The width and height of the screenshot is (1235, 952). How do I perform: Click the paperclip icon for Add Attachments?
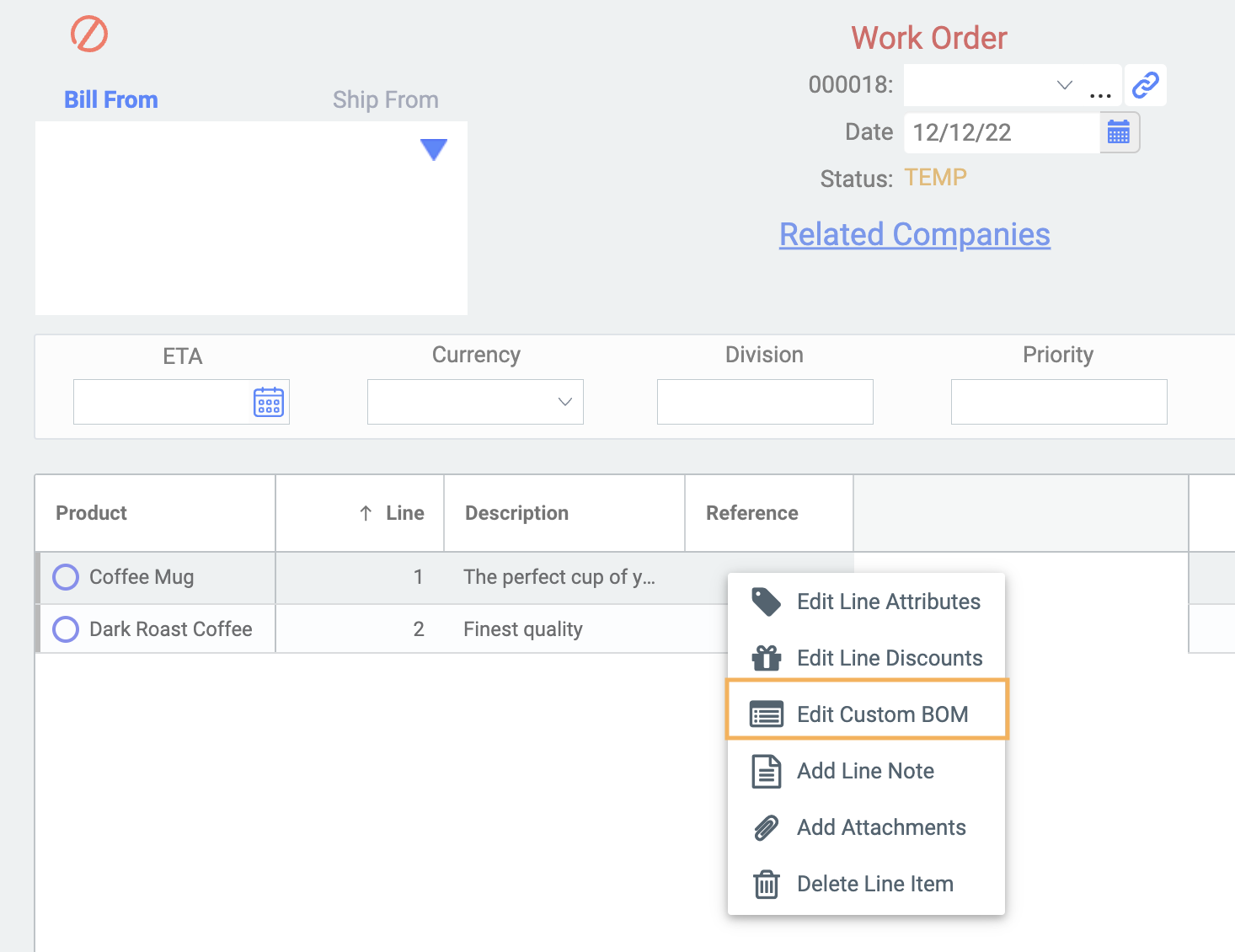767,827
